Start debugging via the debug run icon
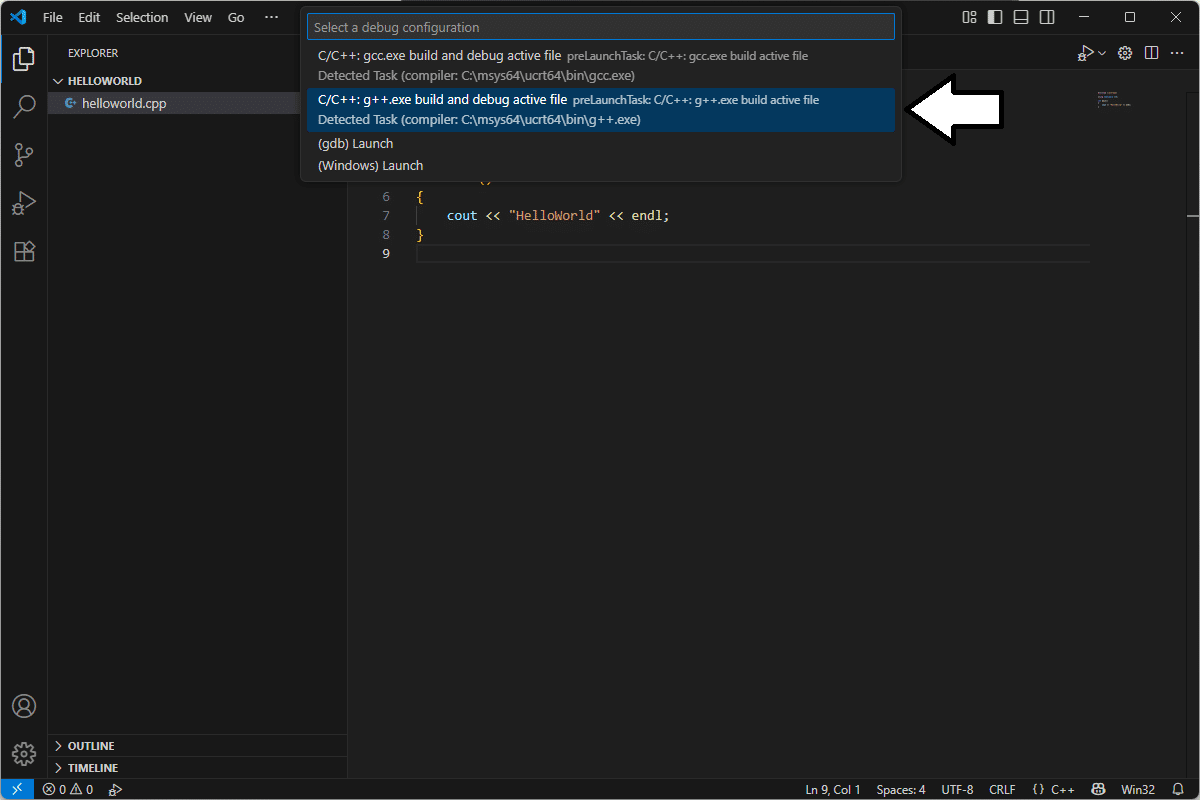The width and height of the screenshot is (1200, 800). coord(1086,53)
